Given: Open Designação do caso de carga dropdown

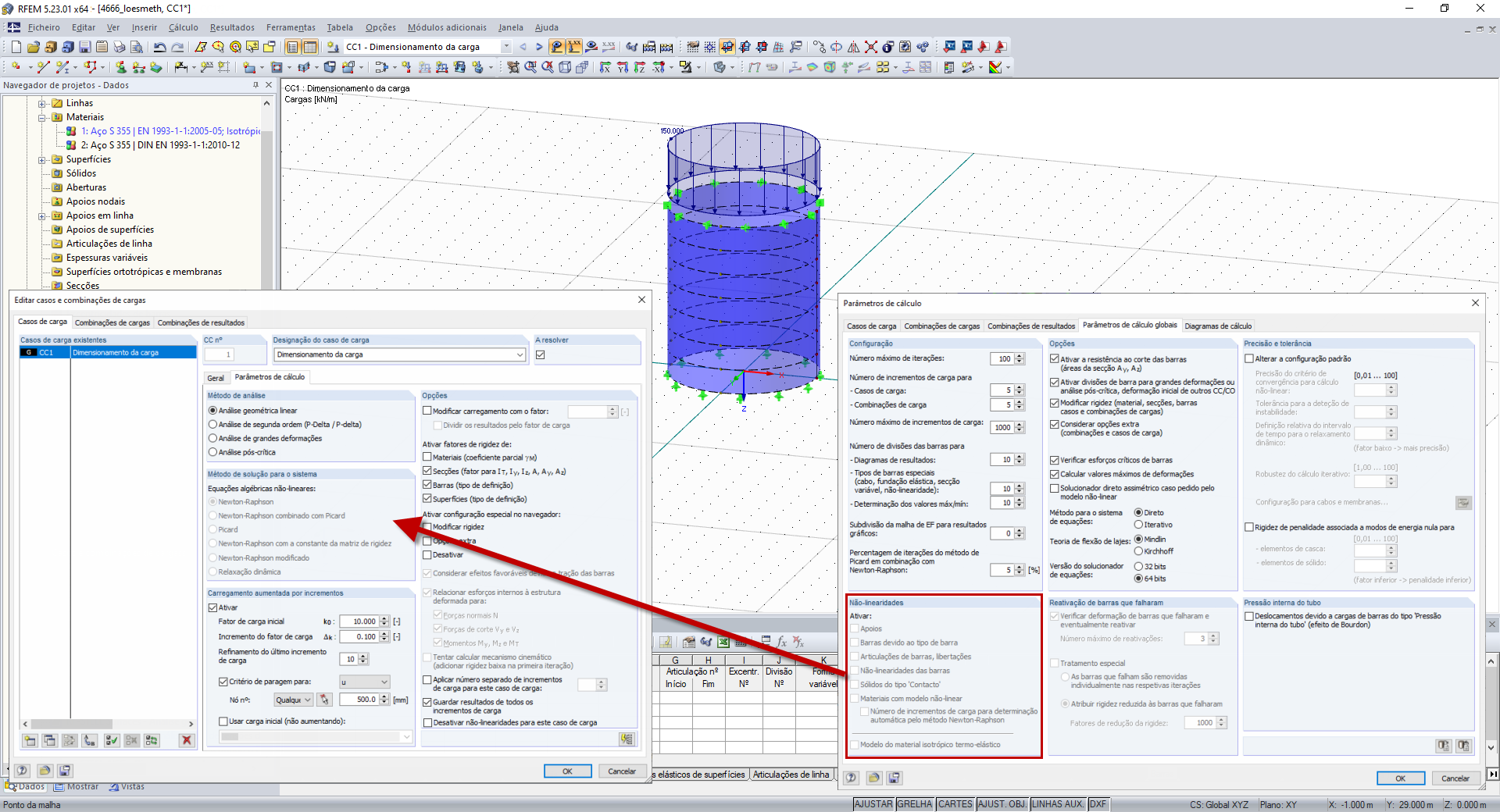Looking at the screenshot, I should (520, 354).
